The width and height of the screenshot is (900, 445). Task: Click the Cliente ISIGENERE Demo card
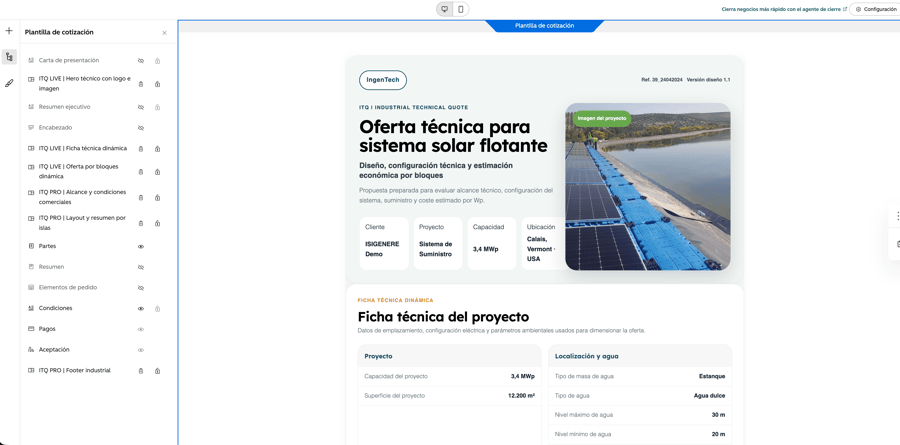384,243
